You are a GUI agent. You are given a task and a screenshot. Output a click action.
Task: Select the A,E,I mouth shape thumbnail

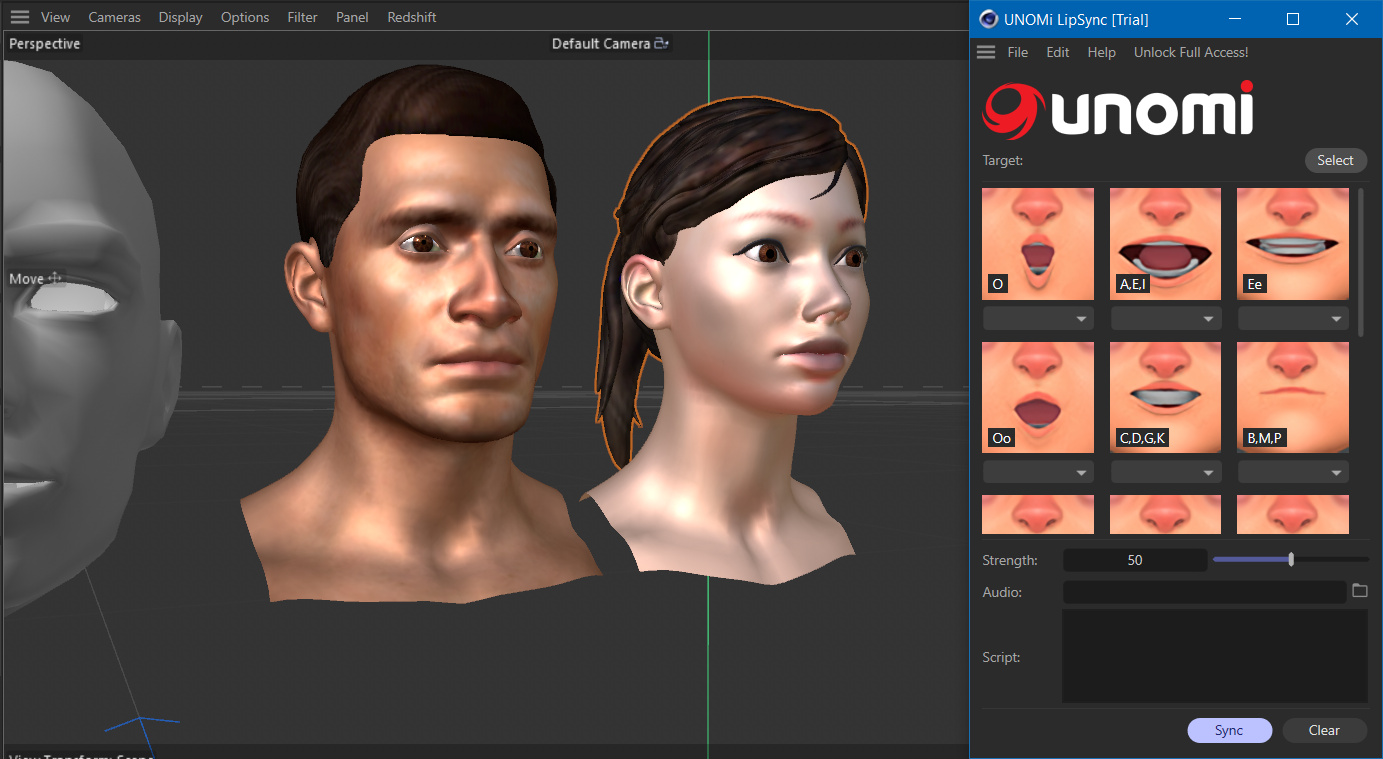1165,244
